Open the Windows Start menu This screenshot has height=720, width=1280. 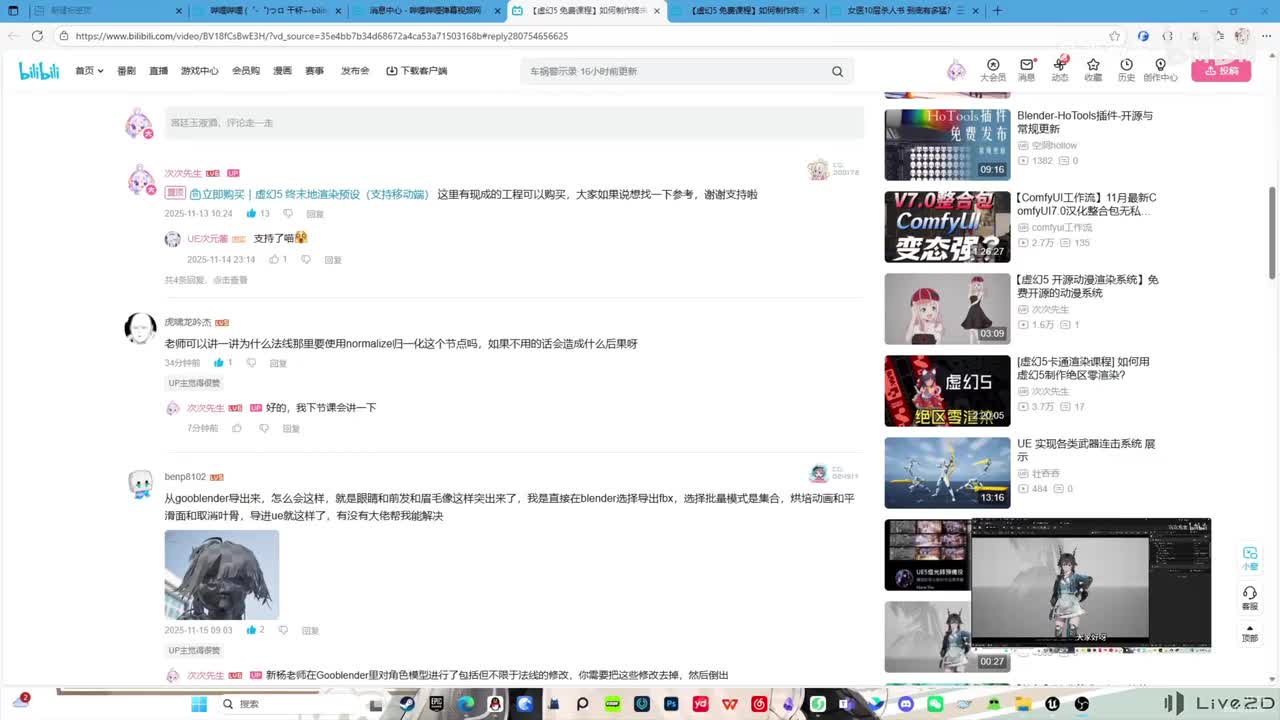(x=199, y=704)
